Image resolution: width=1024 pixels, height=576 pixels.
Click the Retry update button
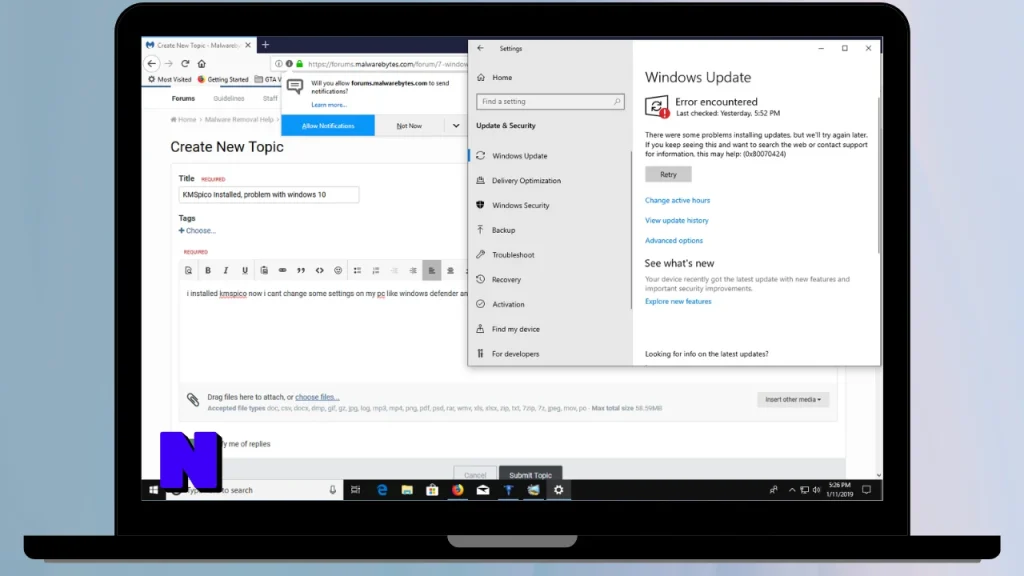(x=668, y=174)
